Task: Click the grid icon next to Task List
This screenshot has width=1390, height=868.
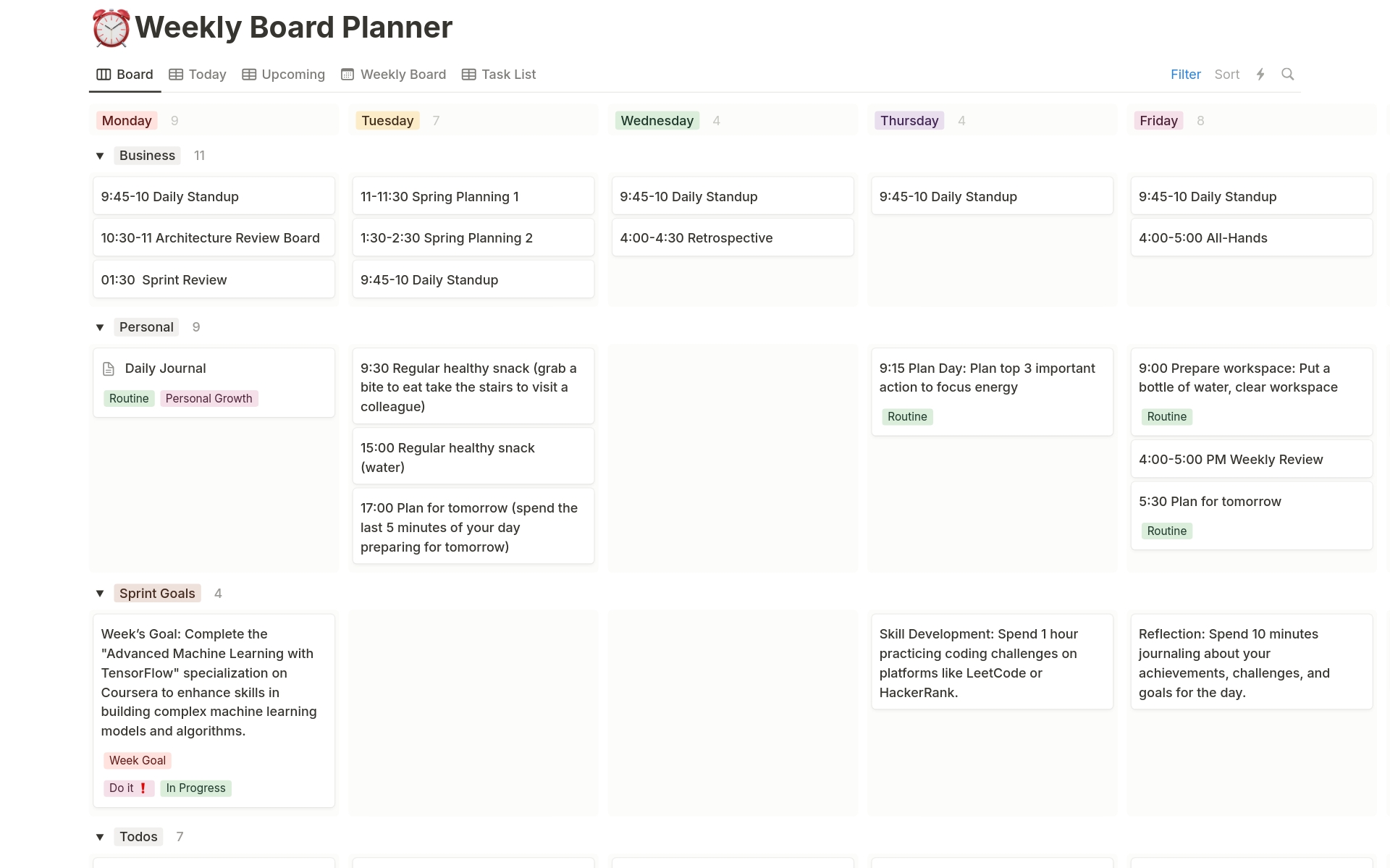Action: coord(468,74)
